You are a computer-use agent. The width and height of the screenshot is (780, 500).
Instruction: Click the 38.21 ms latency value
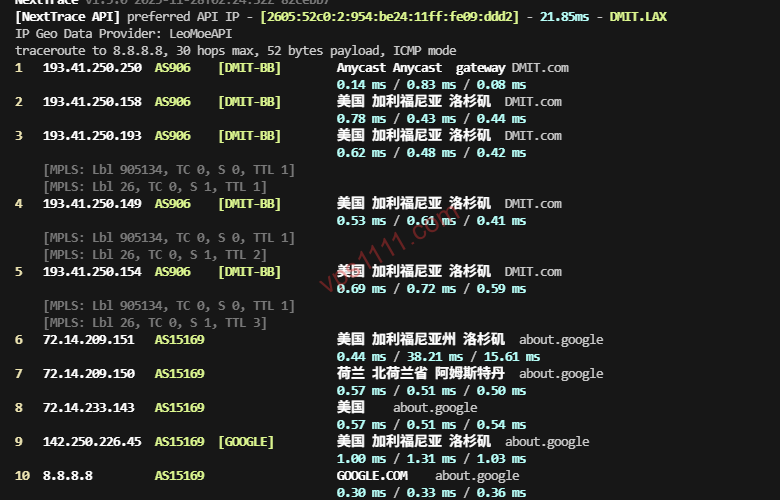(435, 357)
